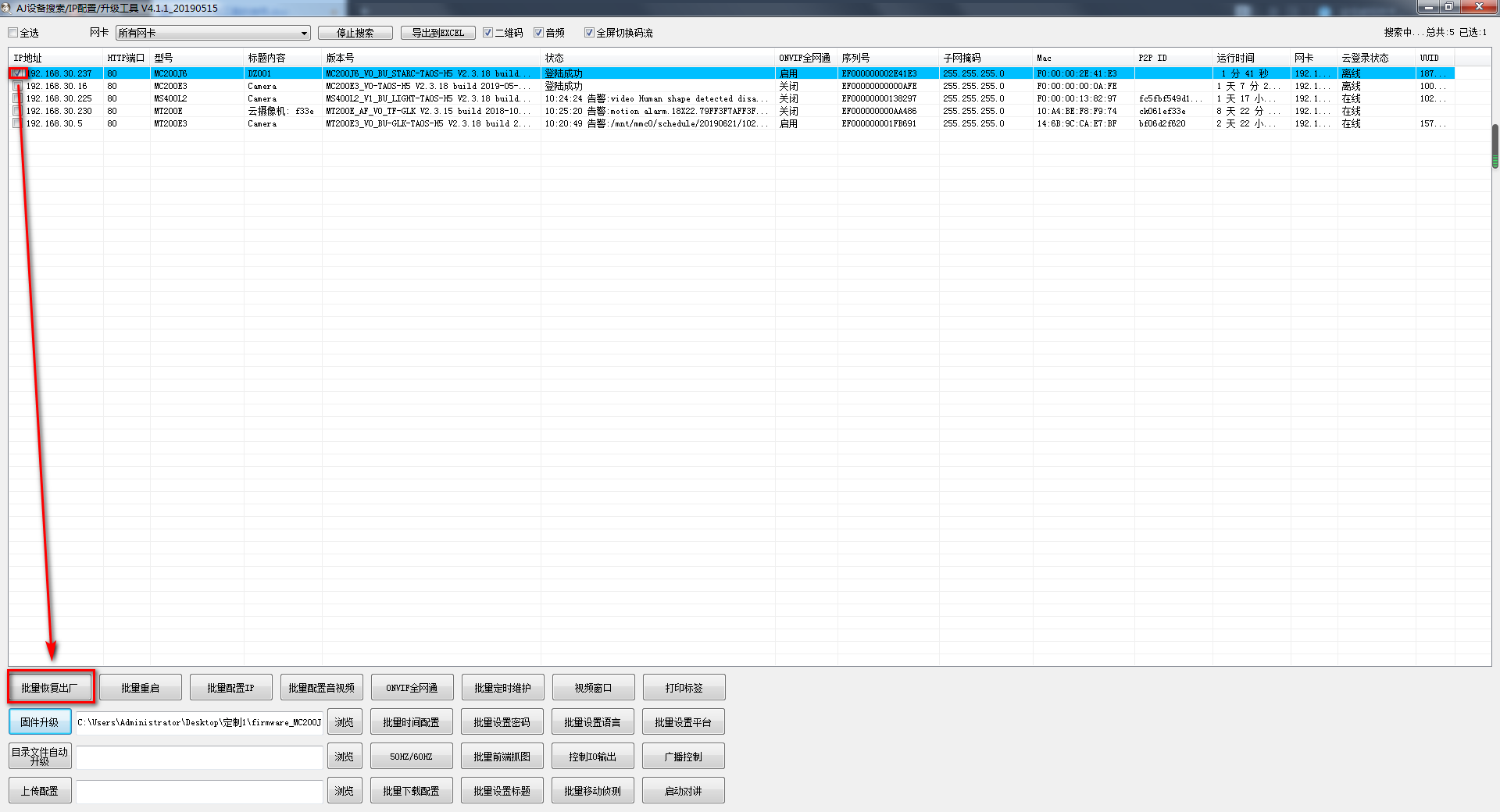Check the box for device 192.168.30.16
The image size is (1500, 812).
click(17, 87)
